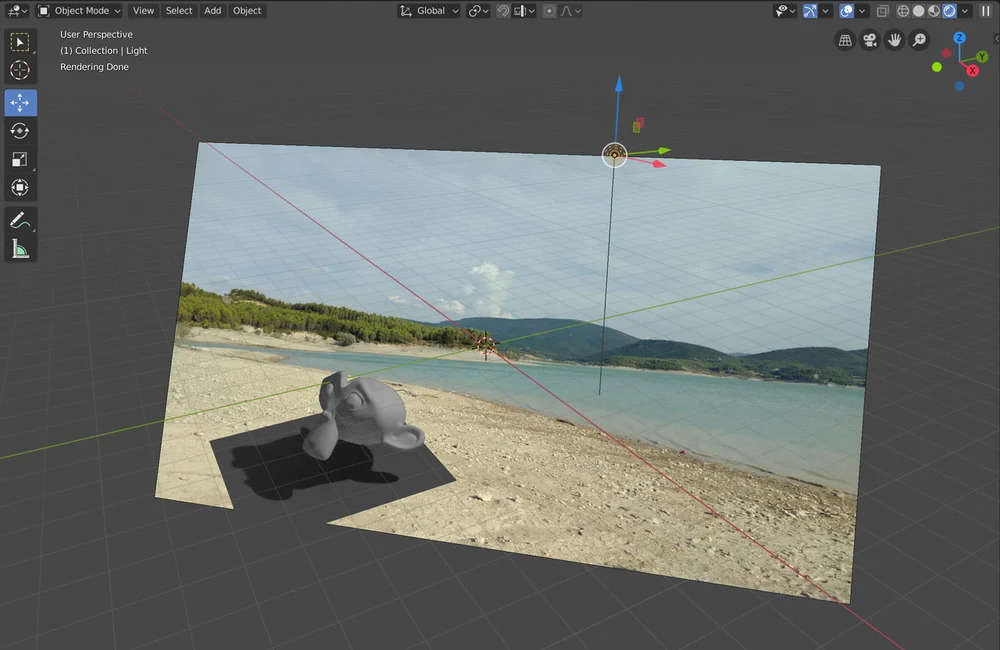
Task: Open the Add menu
Action: [x=212, y=10]
